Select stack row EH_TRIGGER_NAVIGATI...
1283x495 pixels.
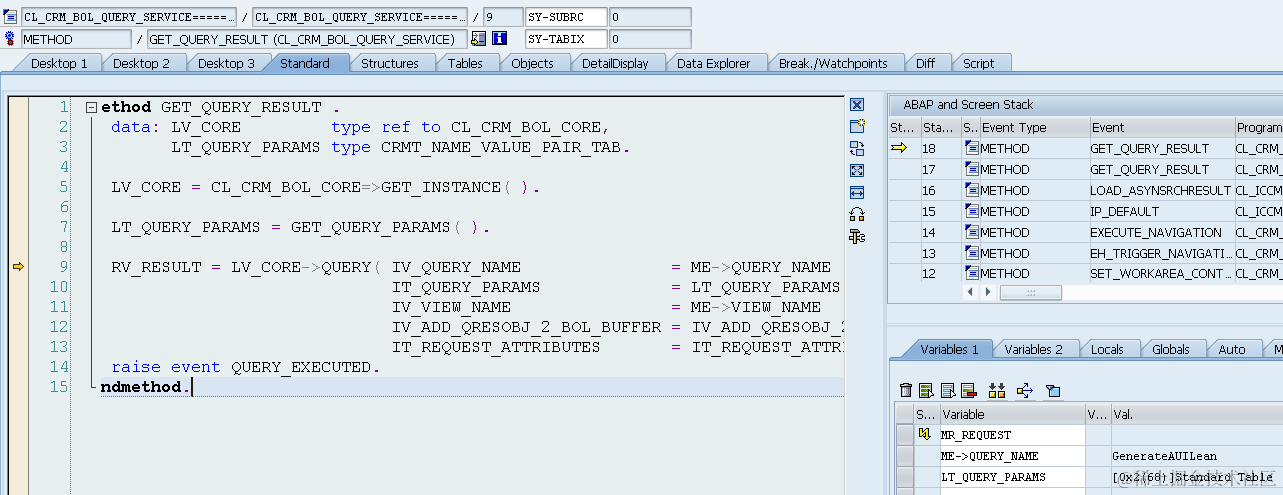1085,253
